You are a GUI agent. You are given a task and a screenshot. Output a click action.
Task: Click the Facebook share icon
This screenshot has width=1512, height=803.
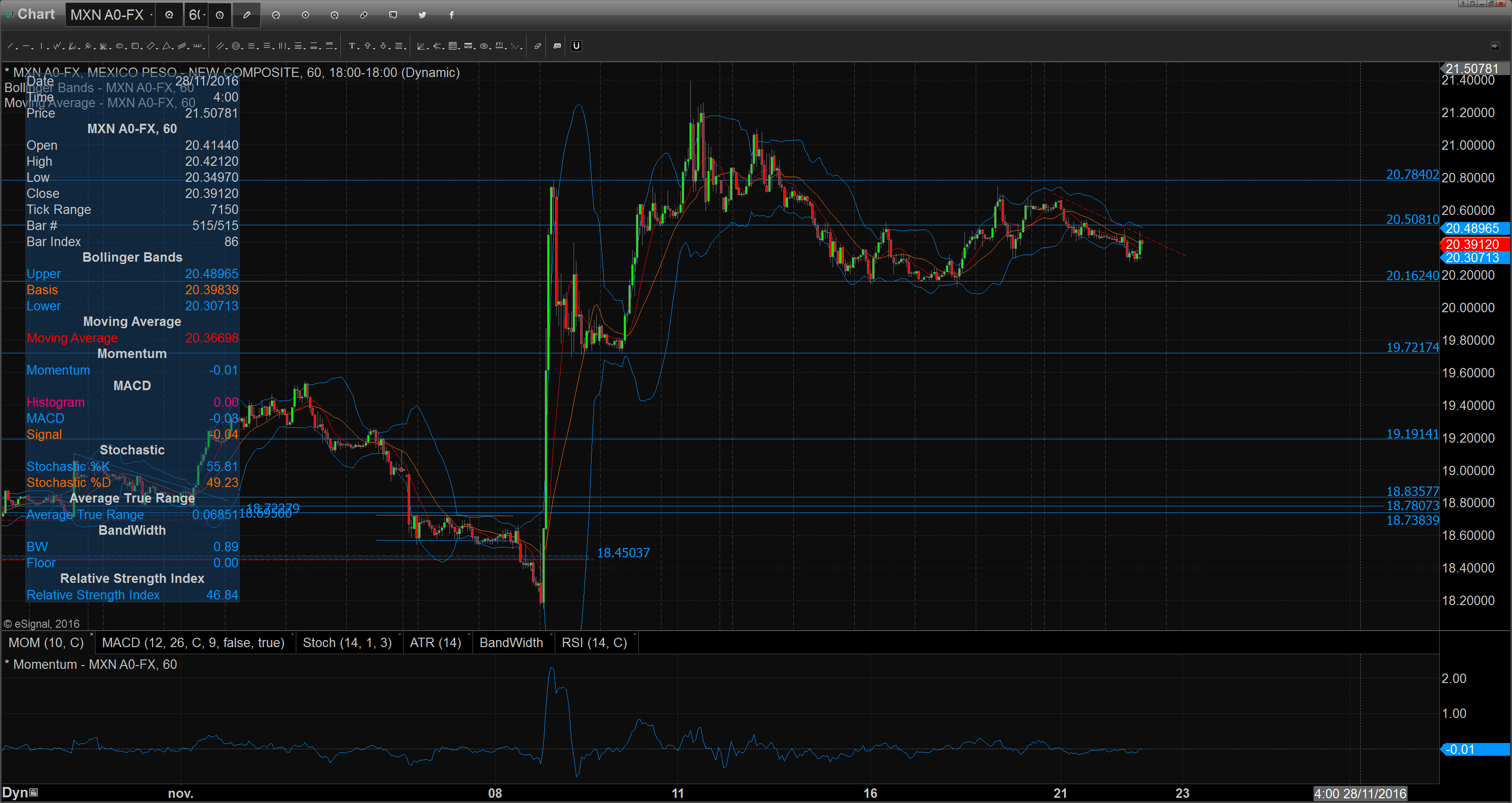click(x=451, y=15)
